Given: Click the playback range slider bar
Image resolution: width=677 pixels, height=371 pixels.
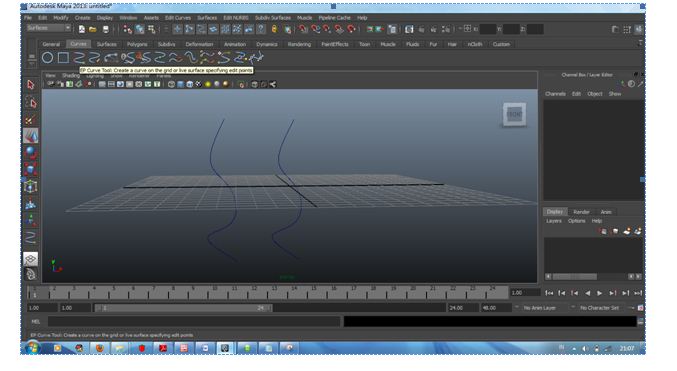Looking at the screenshot, I should tap(184, 308).
